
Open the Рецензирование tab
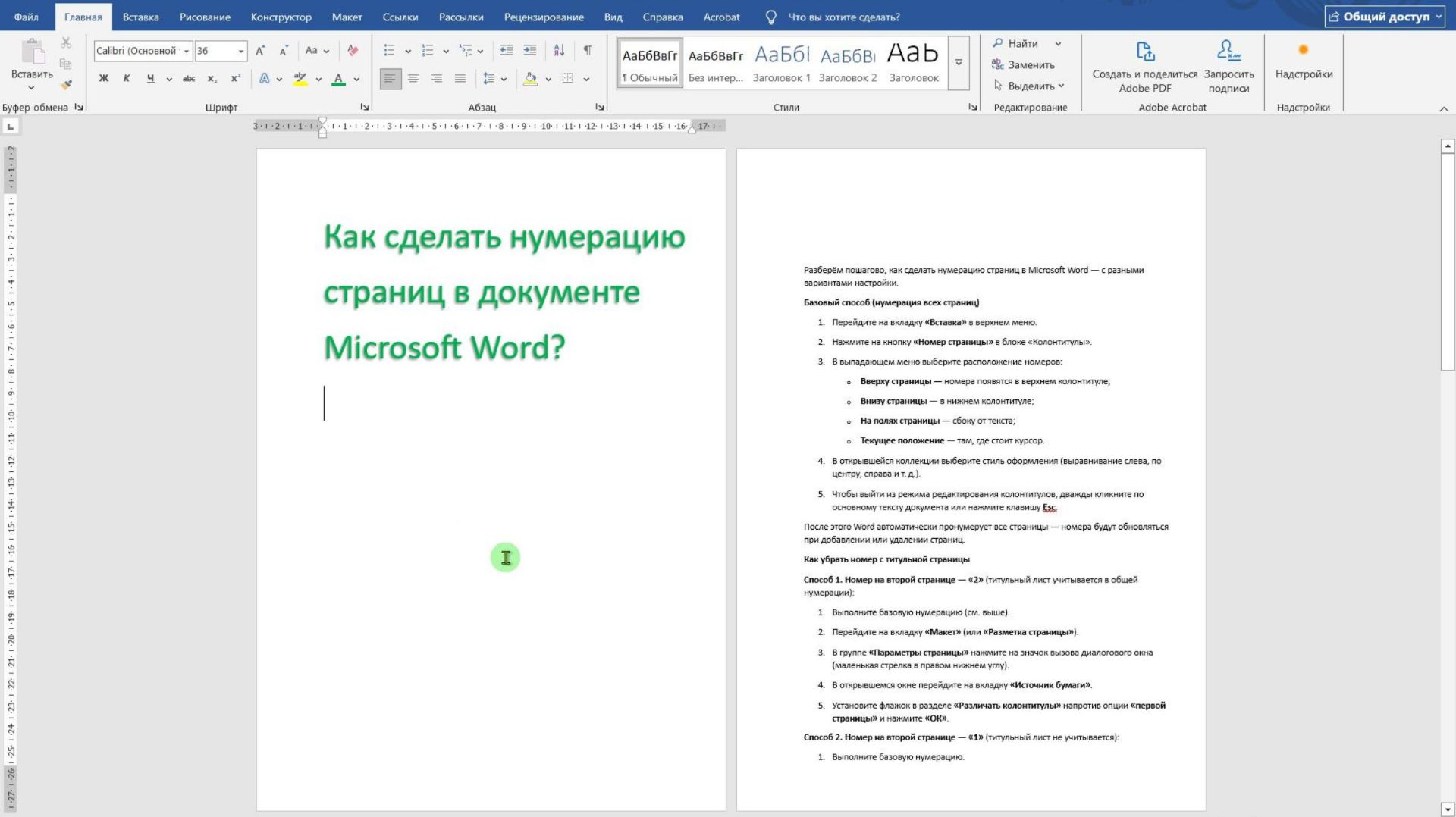tap(544, 17)
